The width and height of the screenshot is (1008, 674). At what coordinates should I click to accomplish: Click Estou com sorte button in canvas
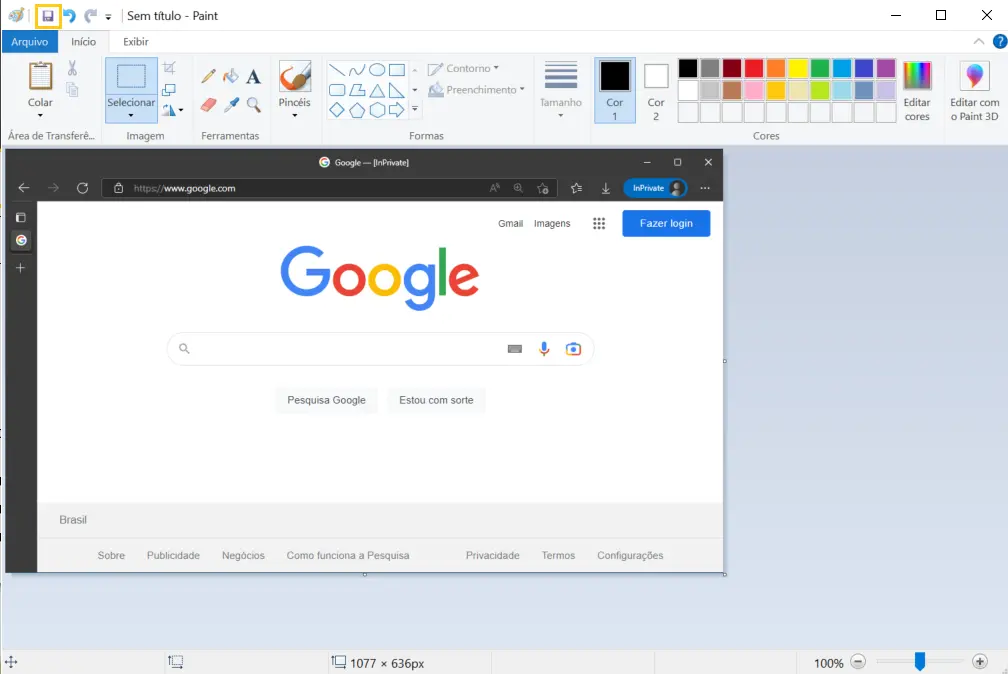[x=436, y=400]
